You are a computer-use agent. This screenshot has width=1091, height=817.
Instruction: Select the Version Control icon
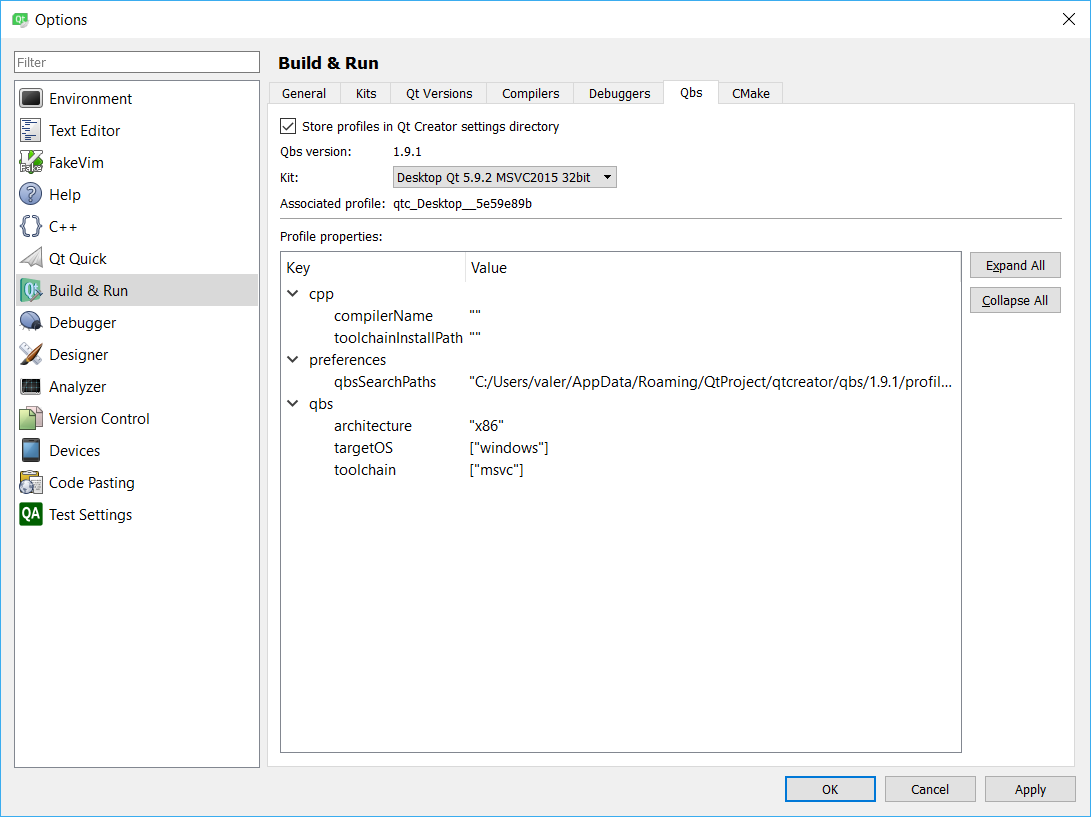[31, 418]
